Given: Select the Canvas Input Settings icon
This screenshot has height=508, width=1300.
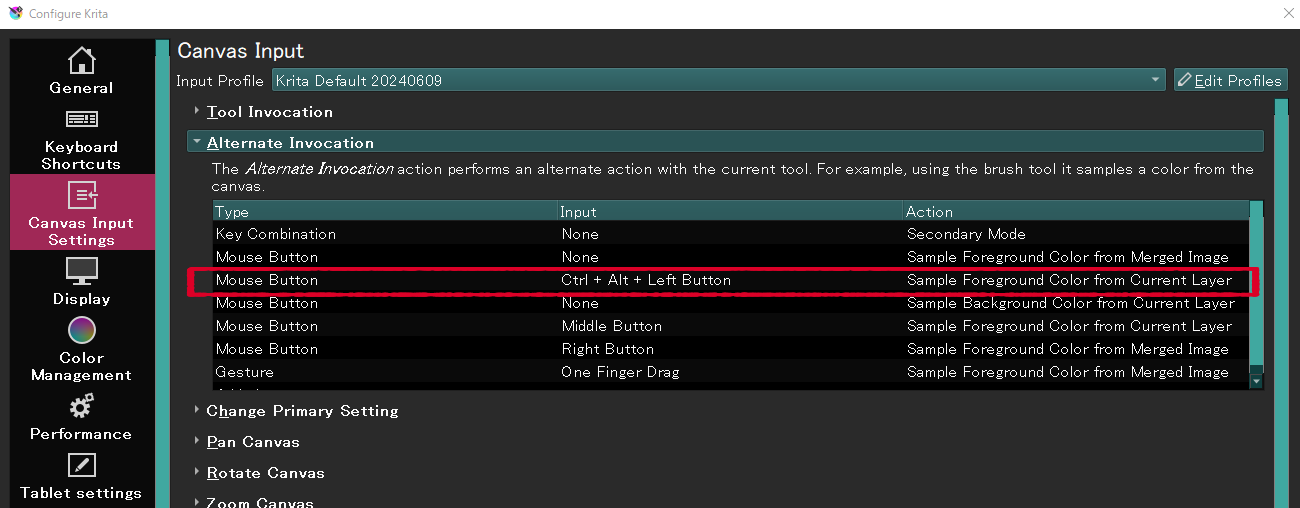Looking at the screenshot, I should coord(81,196).
